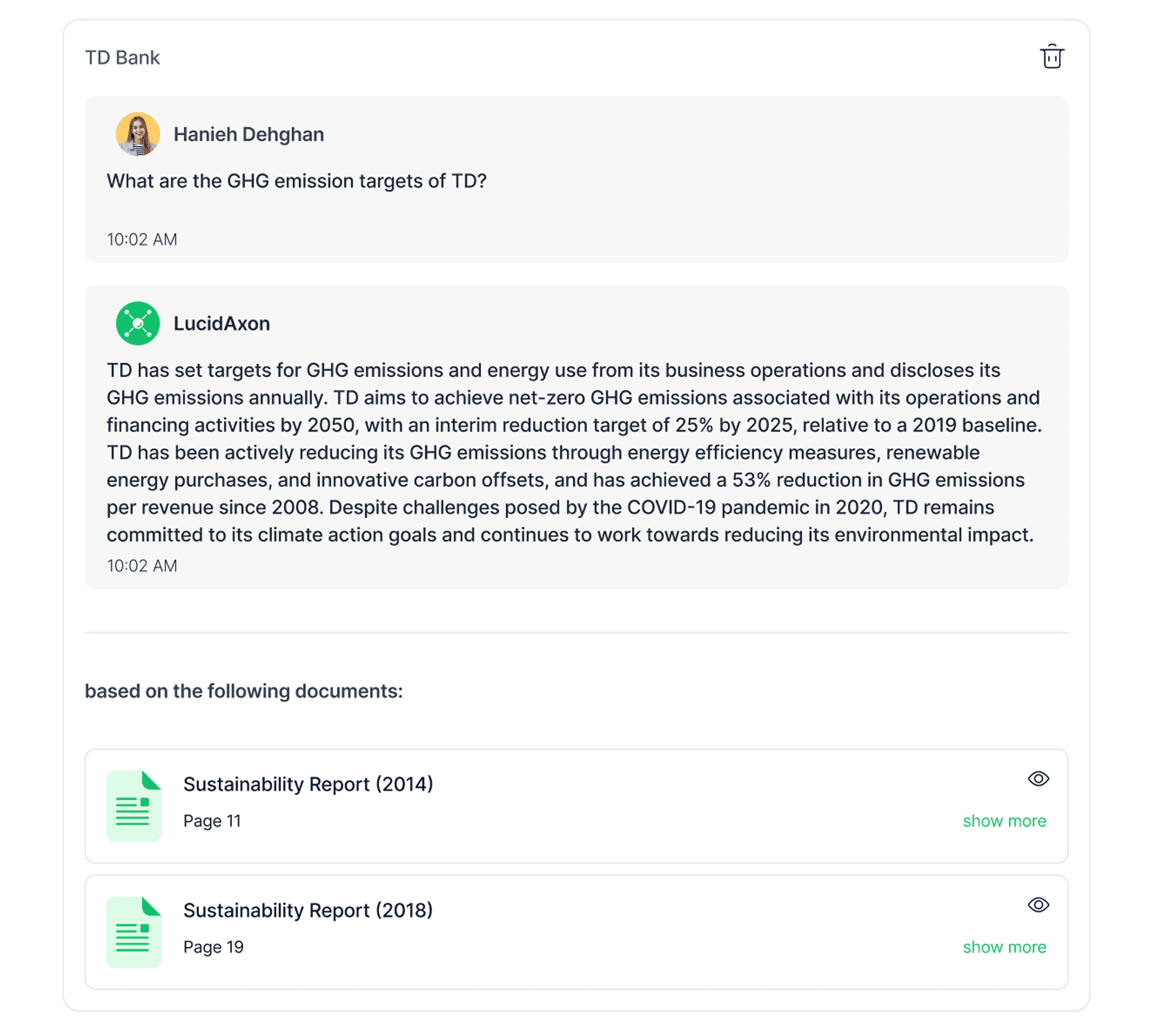Open the TD Bank conversation title
Image resolution: width=1160 pixels, height=1036 pixels.
pos(122,58)
